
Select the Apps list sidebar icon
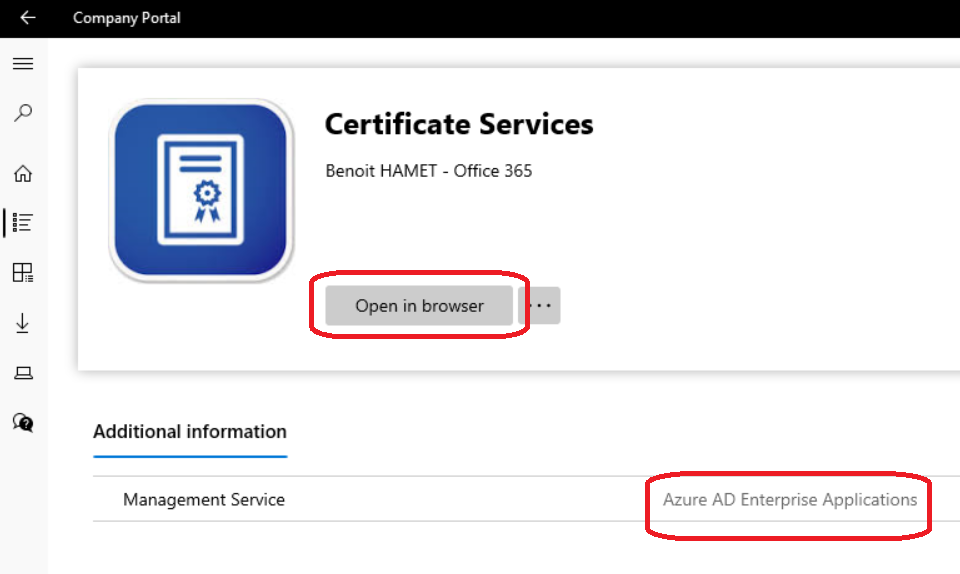[23, 223]
